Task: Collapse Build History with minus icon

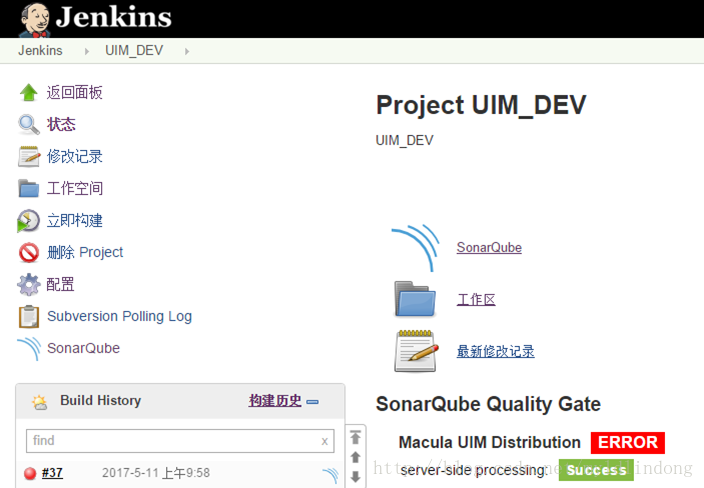Action: tap(312, 402)
